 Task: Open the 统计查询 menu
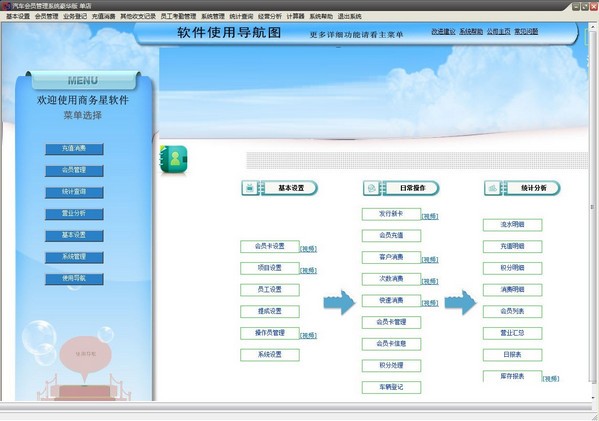point(241,16)
